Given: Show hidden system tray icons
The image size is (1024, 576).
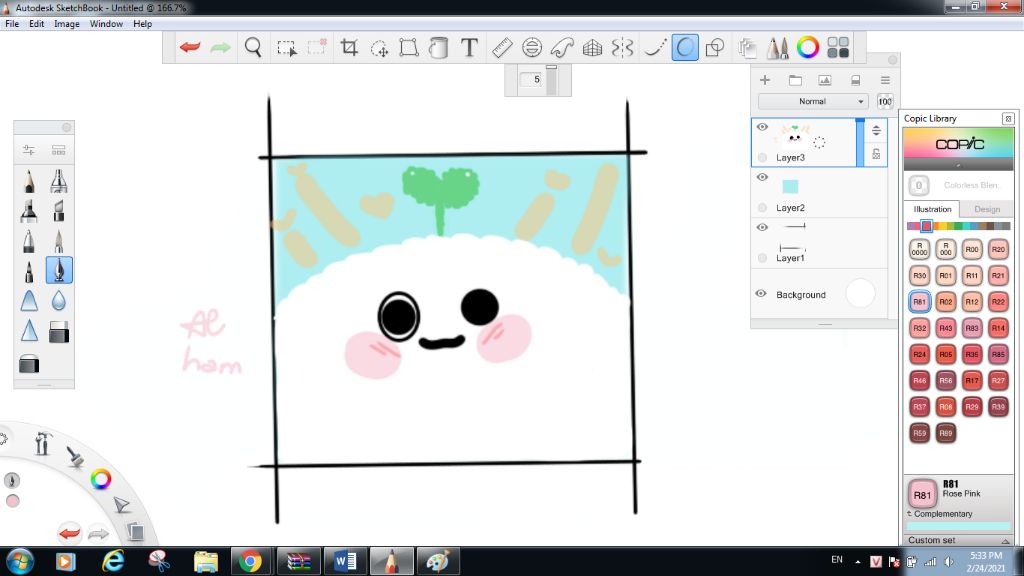Looking at the screenshot, I should (857, 562).
